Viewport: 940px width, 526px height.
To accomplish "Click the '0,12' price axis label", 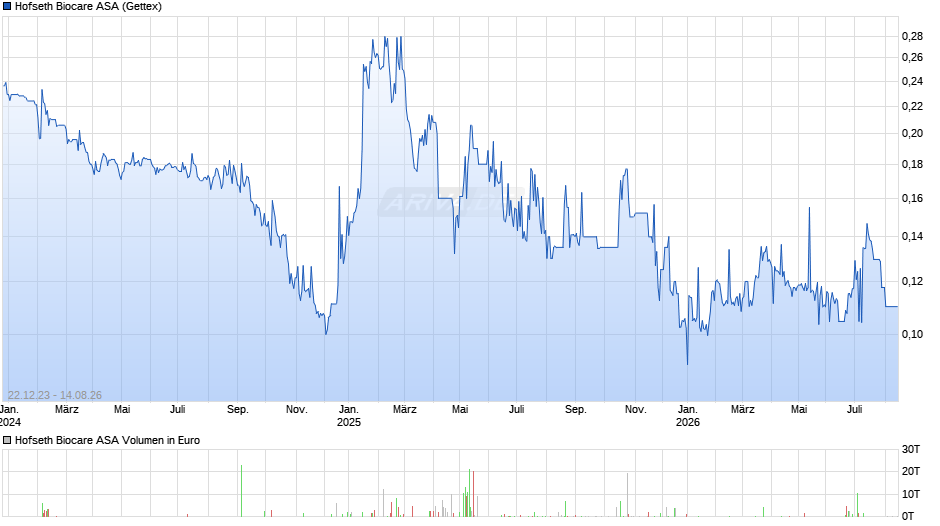I will (x=912, y=281).
